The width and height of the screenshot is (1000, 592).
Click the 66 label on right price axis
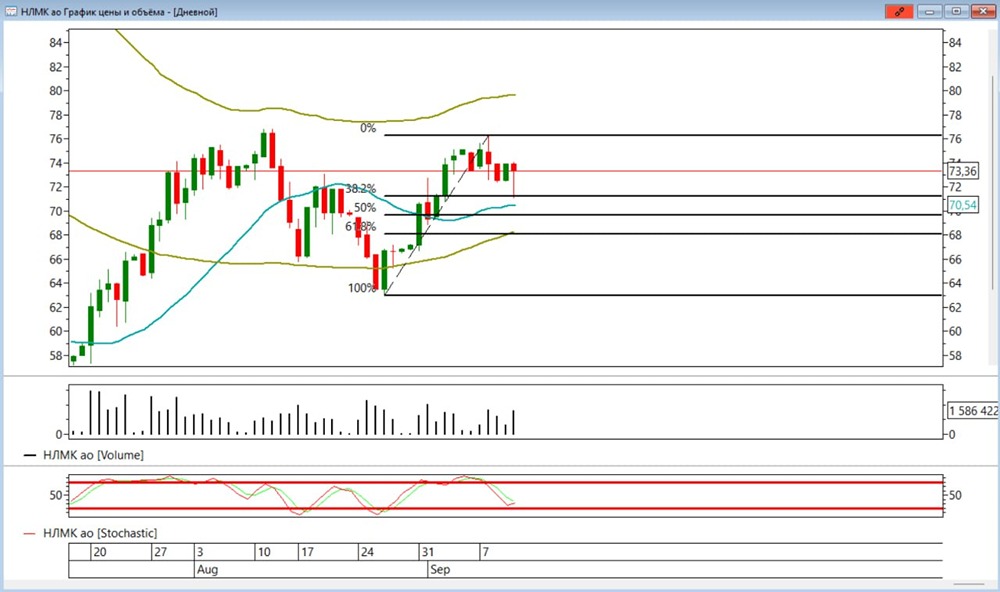coord(955,259)
